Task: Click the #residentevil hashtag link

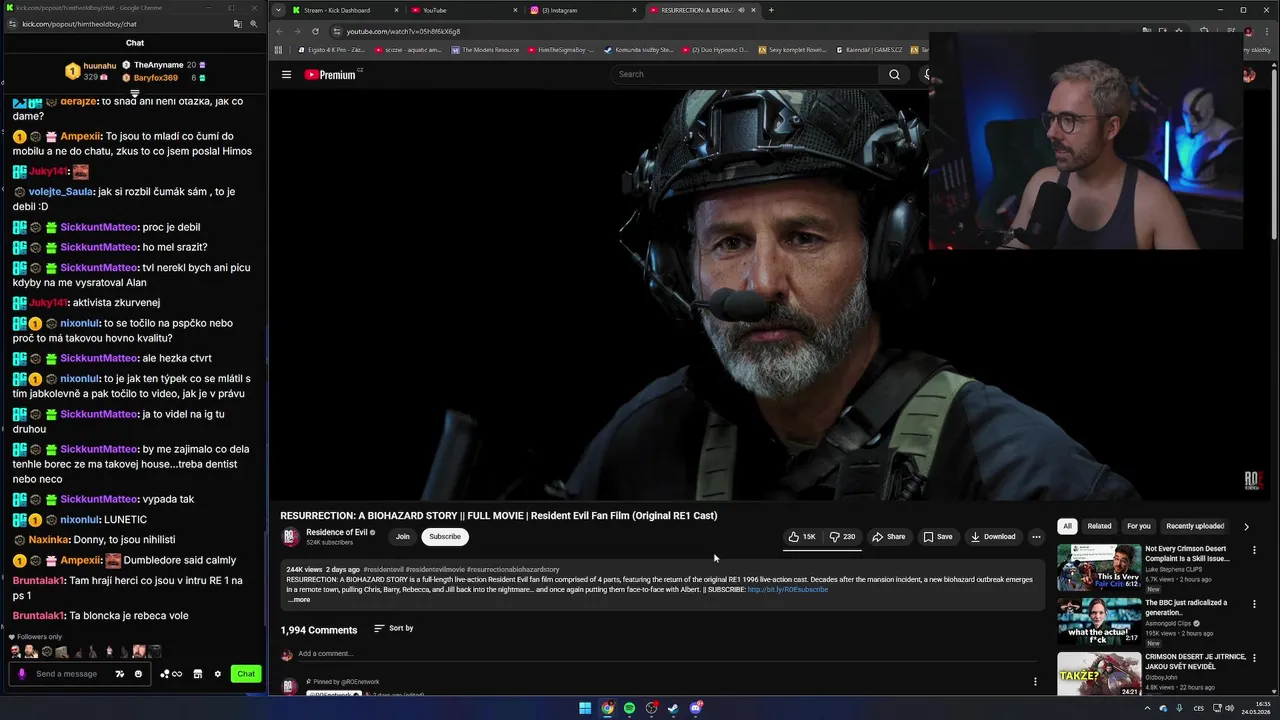Action: tap(384, 570)
